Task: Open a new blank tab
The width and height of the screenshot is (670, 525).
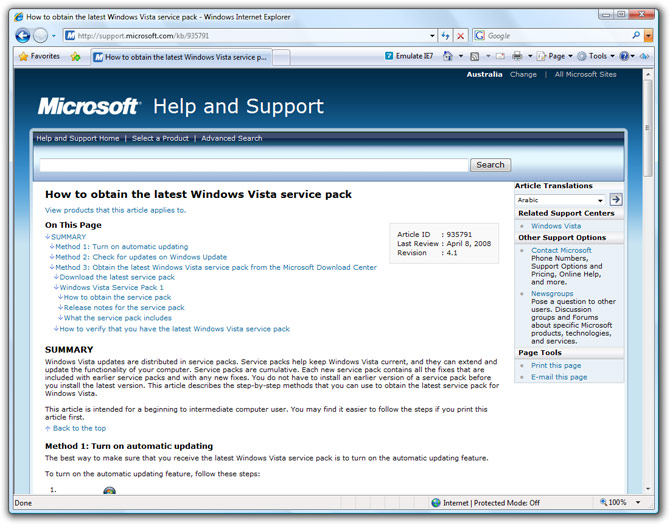Action: (282, 57)
